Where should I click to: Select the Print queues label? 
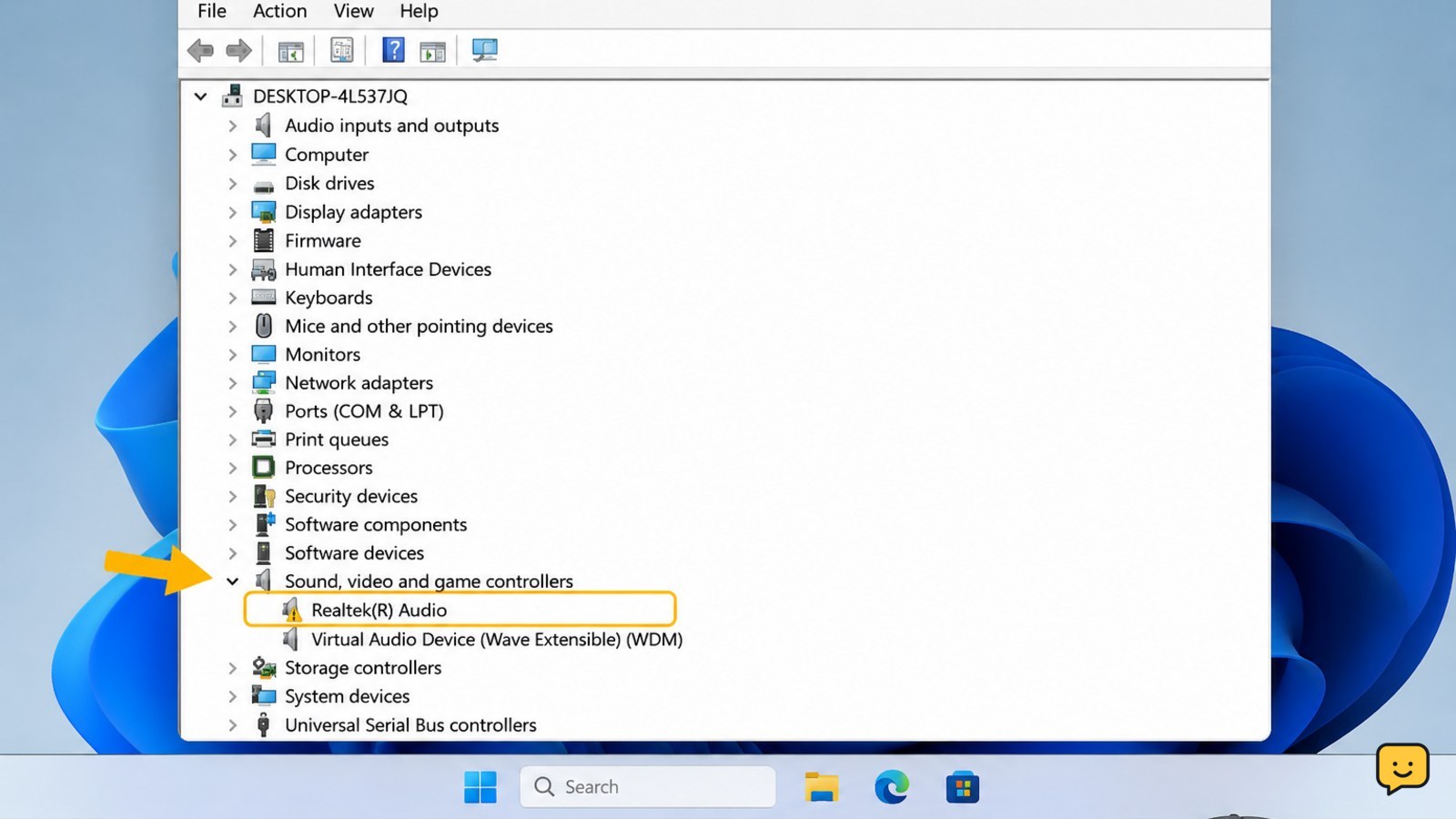(x=337, y=440)
